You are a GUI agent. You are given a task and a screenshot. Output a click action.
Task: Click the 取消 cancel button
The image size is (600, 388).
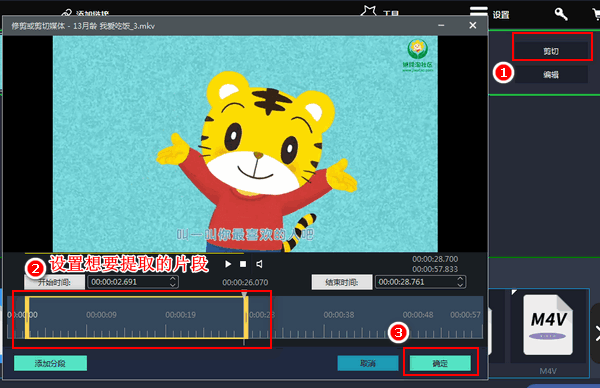368,363
